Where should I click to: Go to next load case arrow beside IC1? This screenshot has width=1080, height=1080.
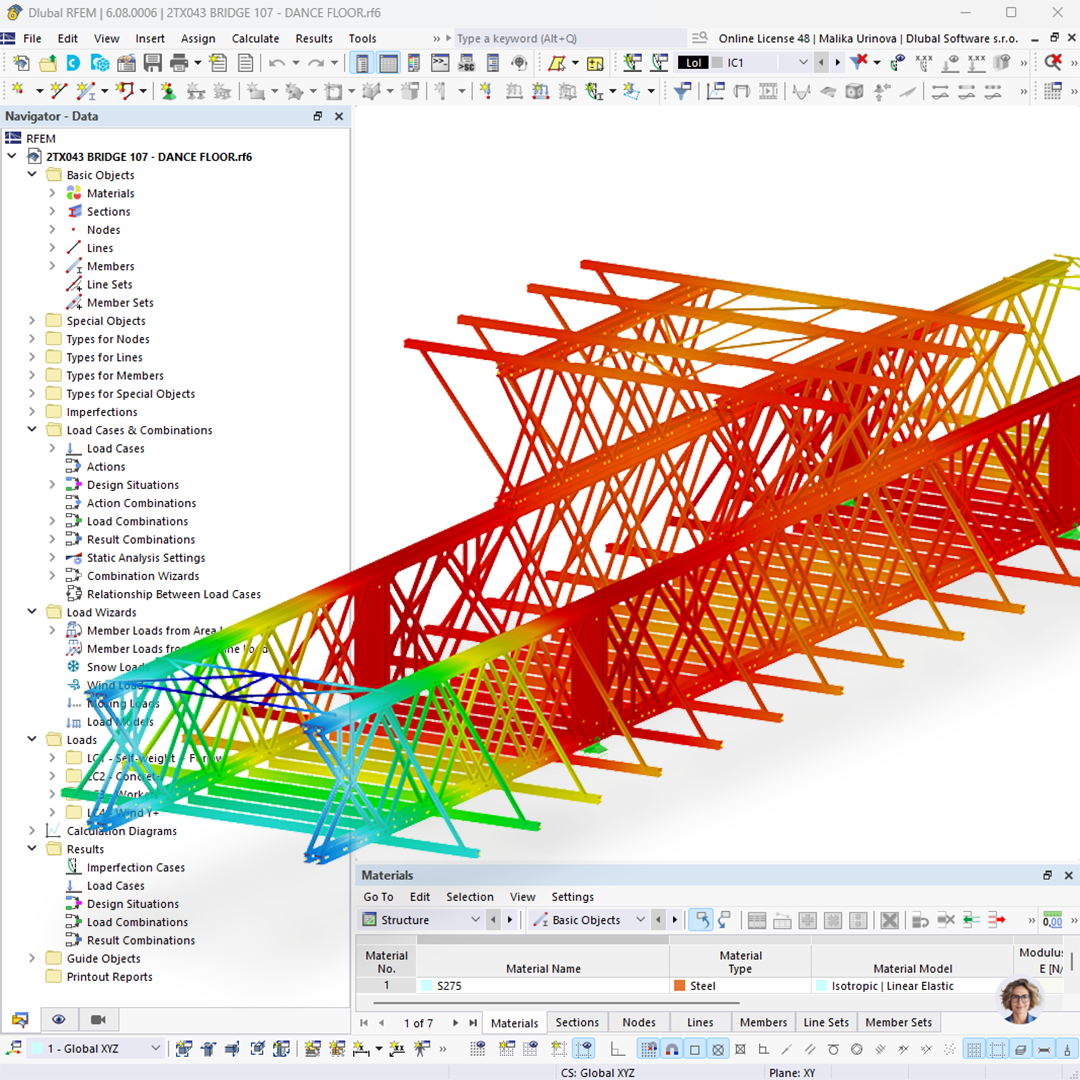coord(838,63)
